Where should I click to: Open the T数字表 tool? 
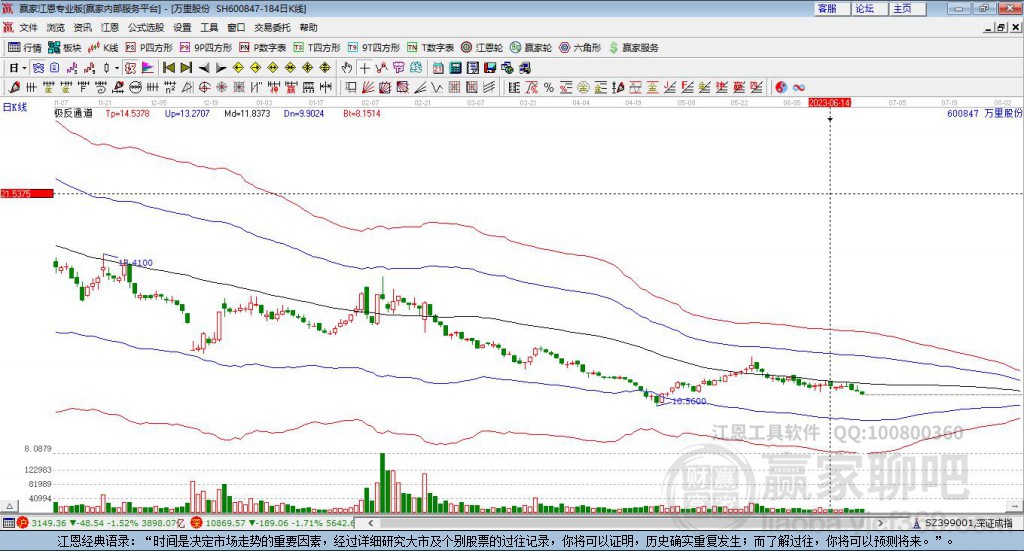[x=430, y=48]
